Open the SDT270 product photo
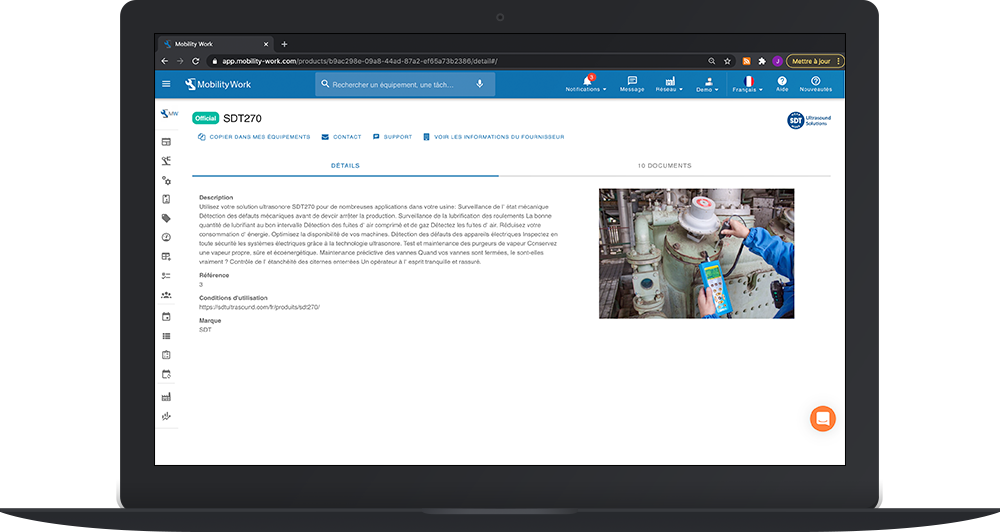This screenshot has width=1000, height=532. pyautogui.click(x=696, y=253)
